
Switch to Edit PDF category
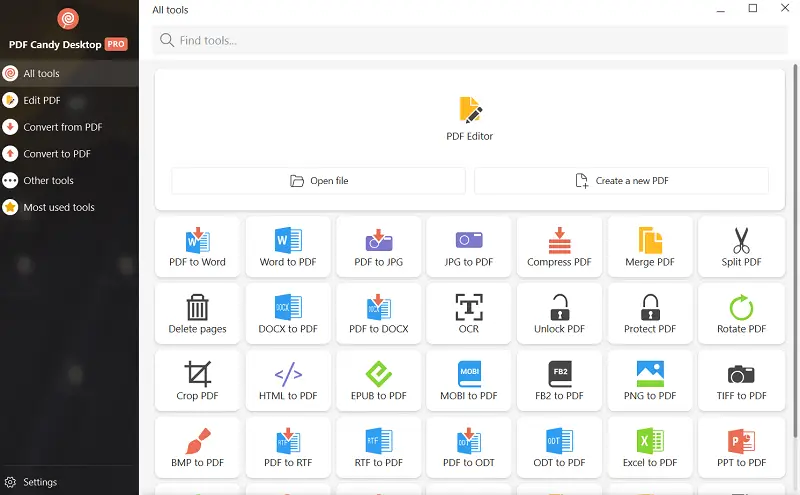42,100
